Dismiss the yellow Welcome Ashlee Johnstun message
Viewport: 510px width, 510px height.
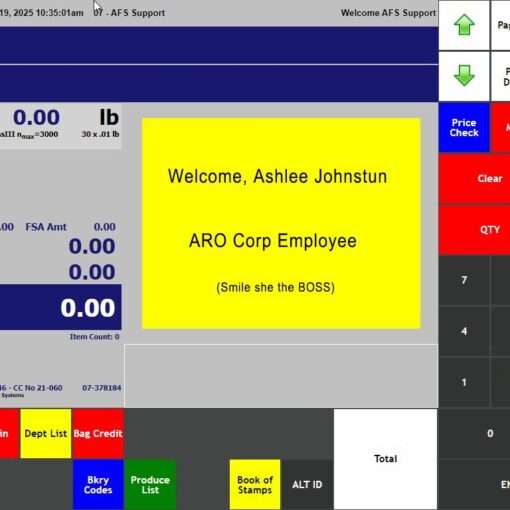281,223
